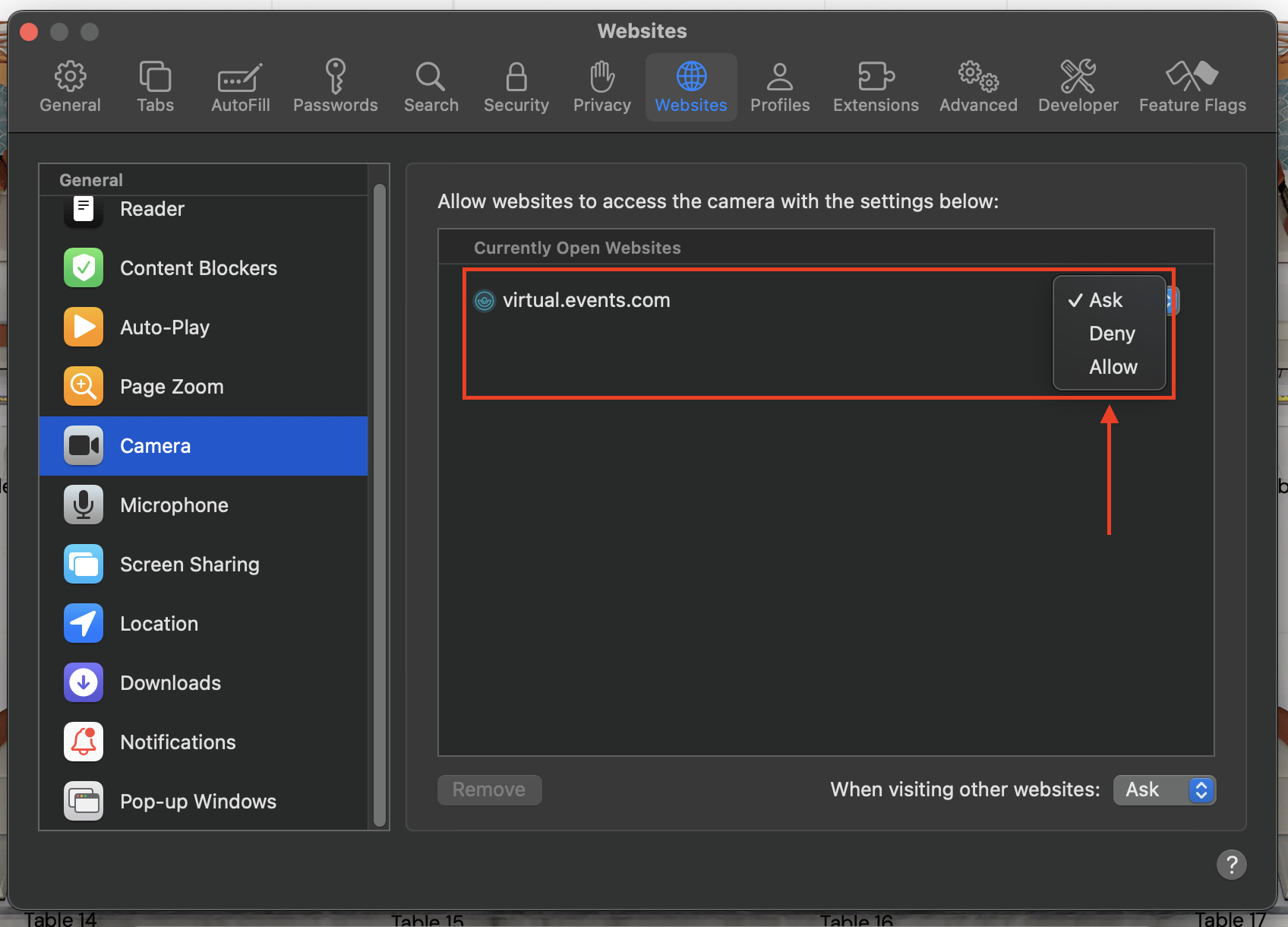
Task: Click the Remove button
Action: coord(489,790)
